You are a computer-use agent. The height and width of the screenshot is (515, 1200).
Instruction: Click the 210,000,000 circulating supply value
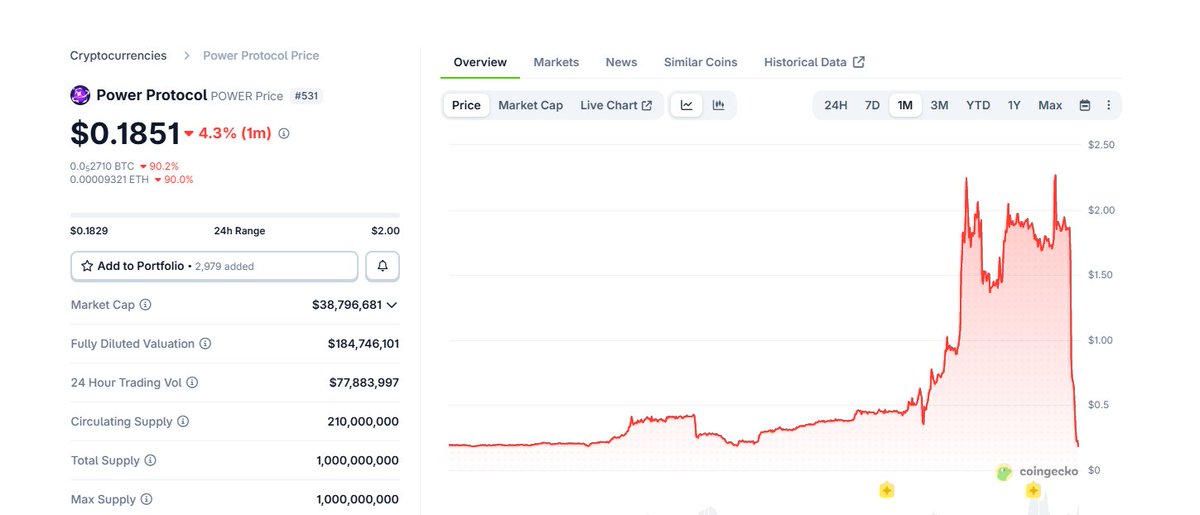click(363, 421)
